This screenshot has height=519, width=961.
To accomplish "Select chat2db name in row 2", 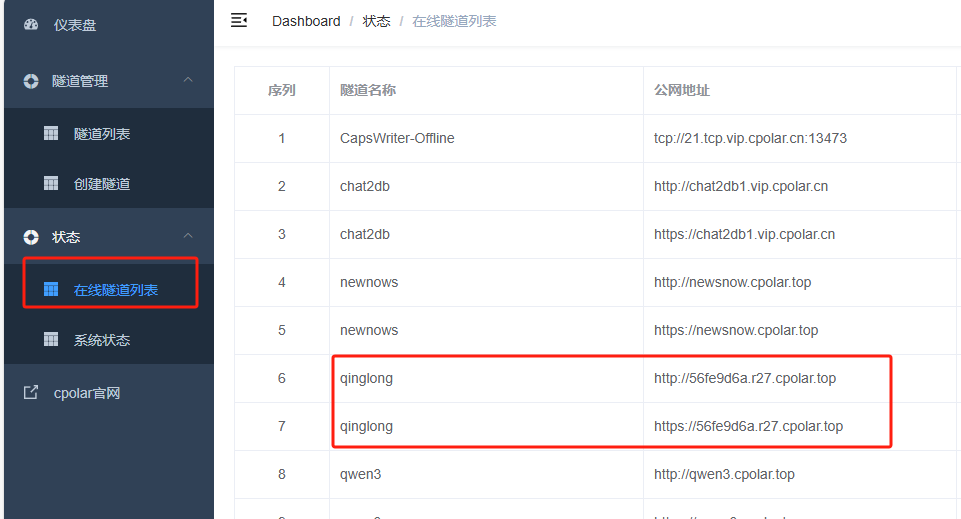I will coord(365,186).
